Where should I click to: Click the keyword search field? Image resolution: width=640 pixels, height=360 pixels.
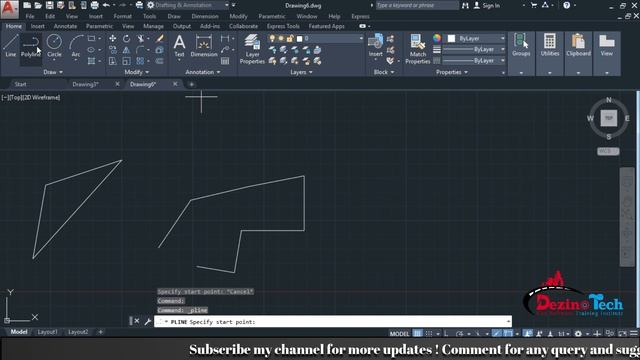(417, 5)
